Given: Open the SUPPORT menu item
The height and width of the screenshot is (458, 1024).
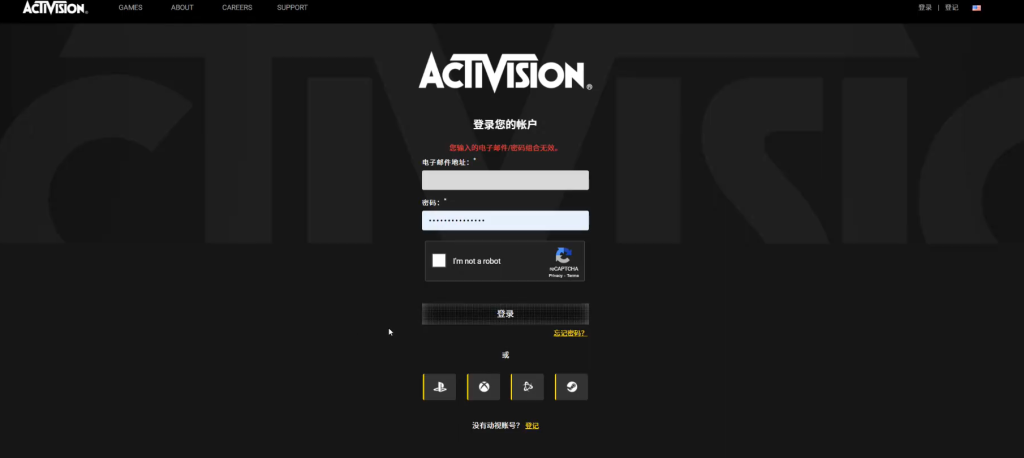Looking at the screenshot, I should click(x=292, y=8).
